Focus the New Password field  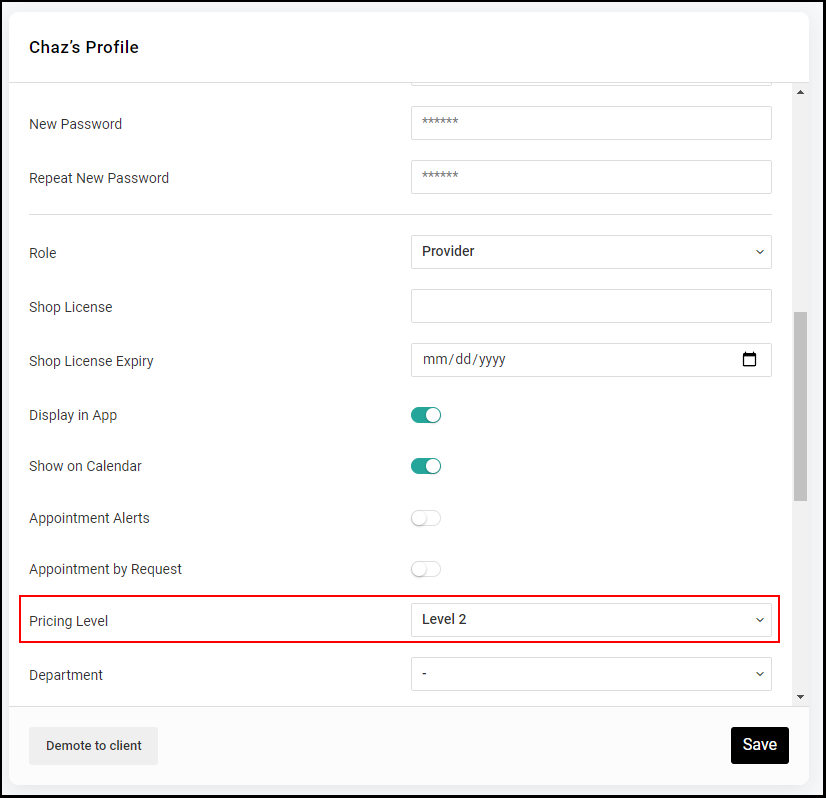tap(591, 123)
